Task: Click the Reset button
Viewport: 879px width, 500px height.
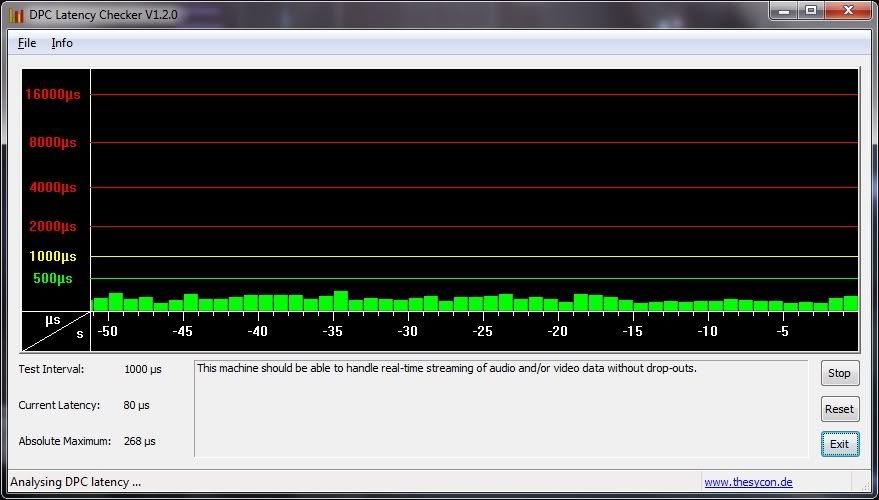Action: [x=840, y=409]
